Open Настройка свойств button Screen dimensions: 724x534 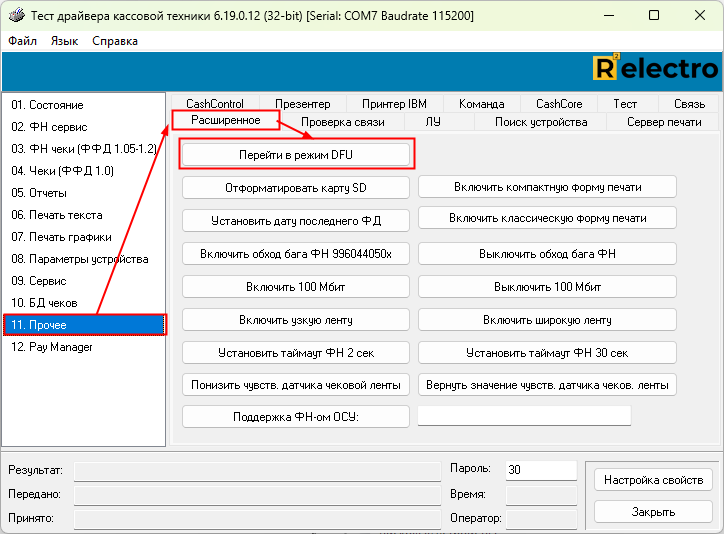(653, 481)
